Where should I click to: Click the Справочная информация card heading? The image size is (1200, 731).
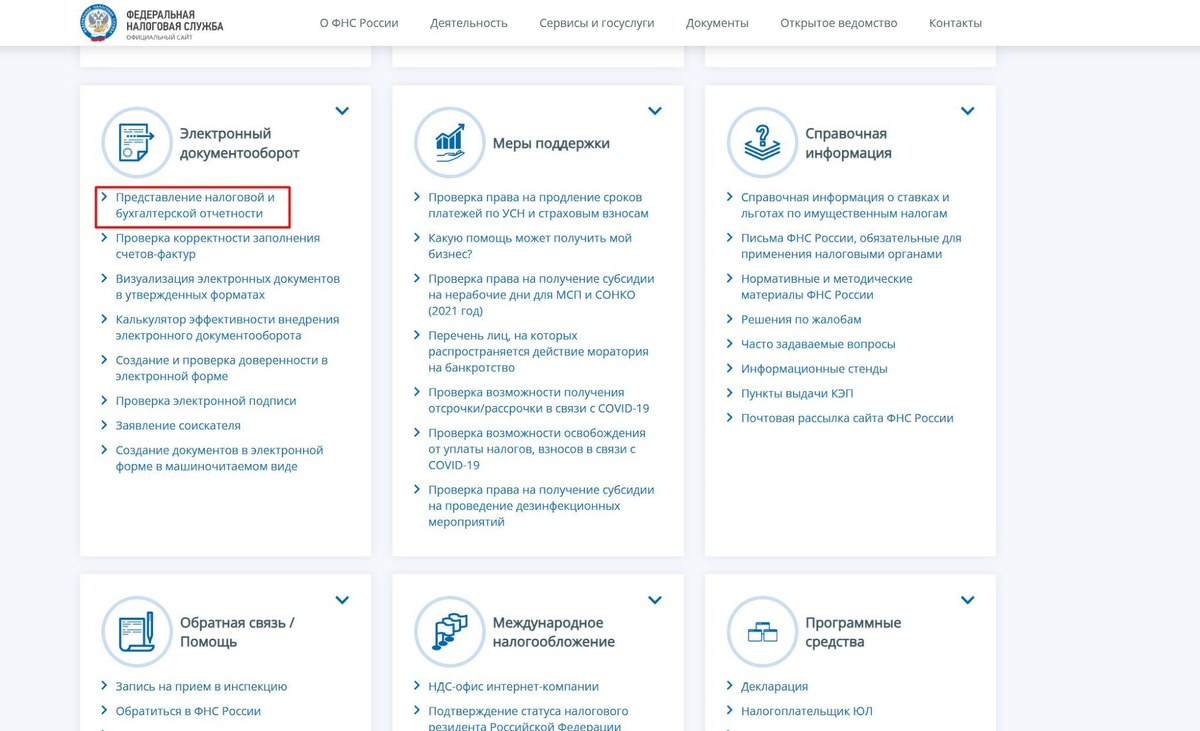point(848,143)
